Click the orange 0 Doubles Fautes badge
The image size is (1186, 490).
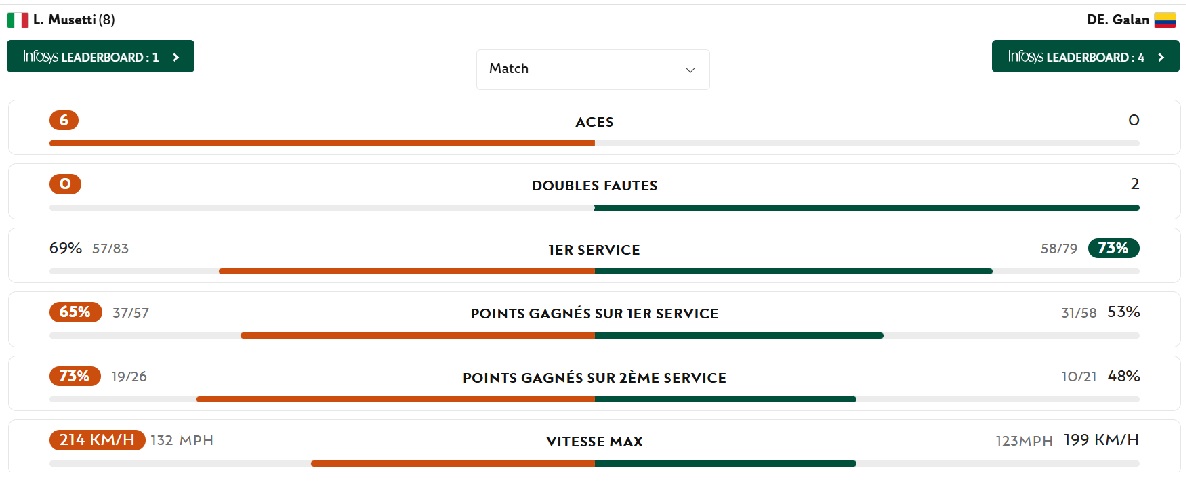point(65,185)
